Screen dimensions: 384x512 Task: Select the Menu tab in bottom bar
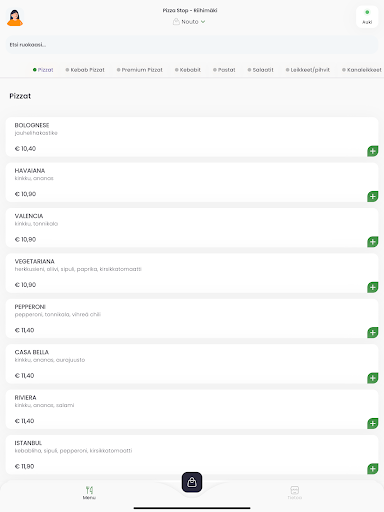pyautogui.click(x=89, y=492)
